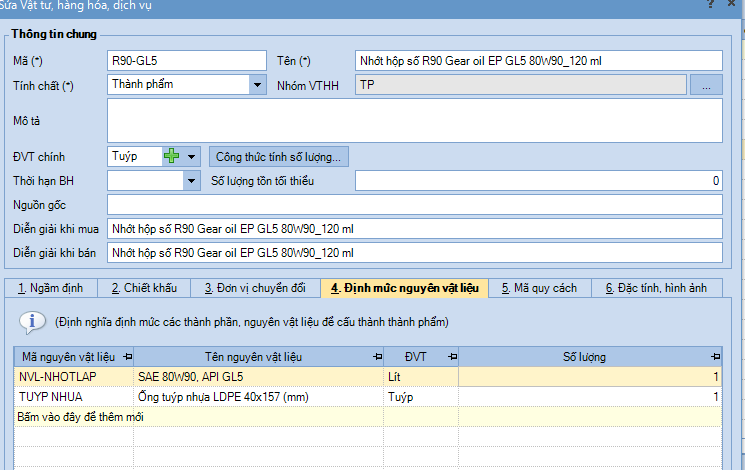The height and width of the screenshot is (470, 745).
Task: Click the blue info icon in the tab panel
Action: click(x=33, y=322)
